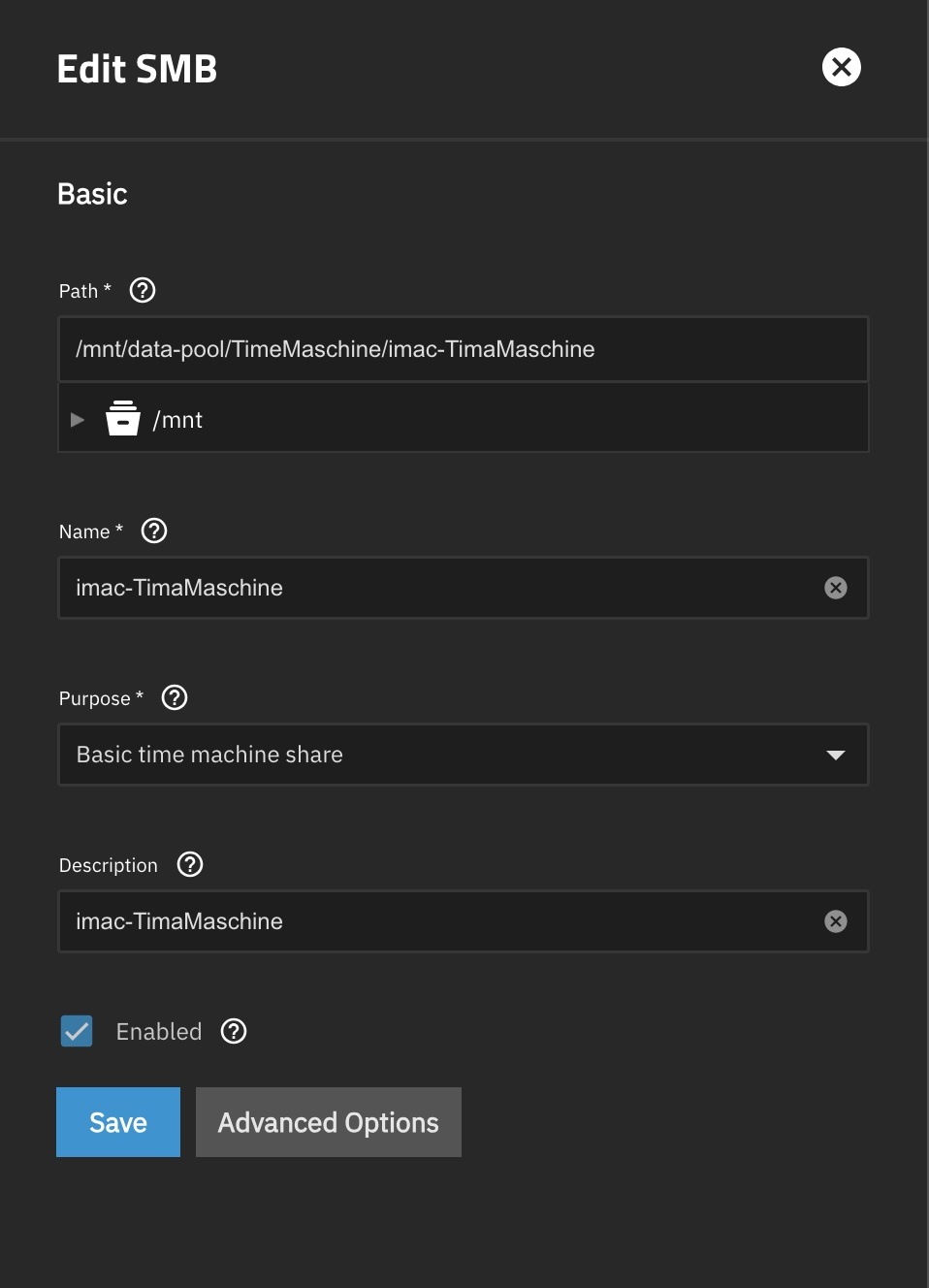929x1288 pixels.
Task: Open help tooltip for Path field
Action: 143,290
